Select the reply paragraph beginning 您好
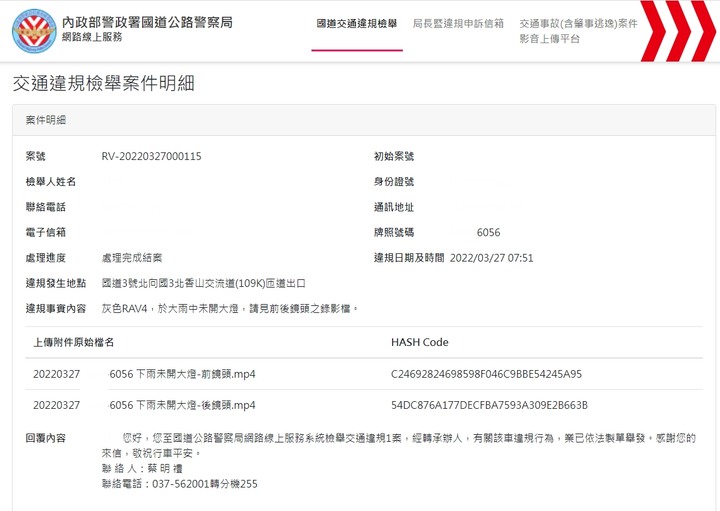This screenshot has width=720, height=511. point(399,446)
